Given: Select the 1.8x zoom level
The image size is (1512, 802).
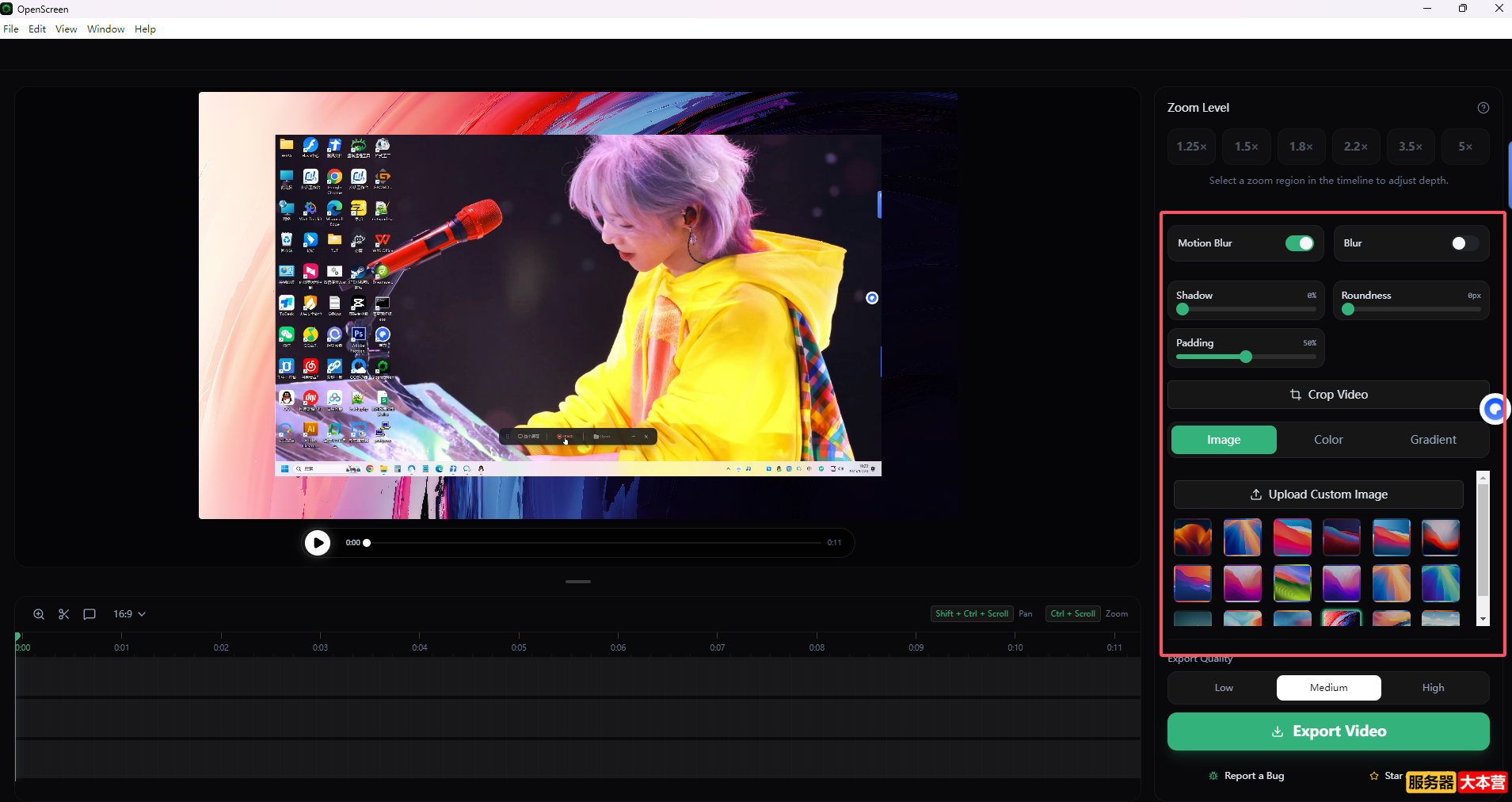Looking at the screenshot, I should point(1300,147).
